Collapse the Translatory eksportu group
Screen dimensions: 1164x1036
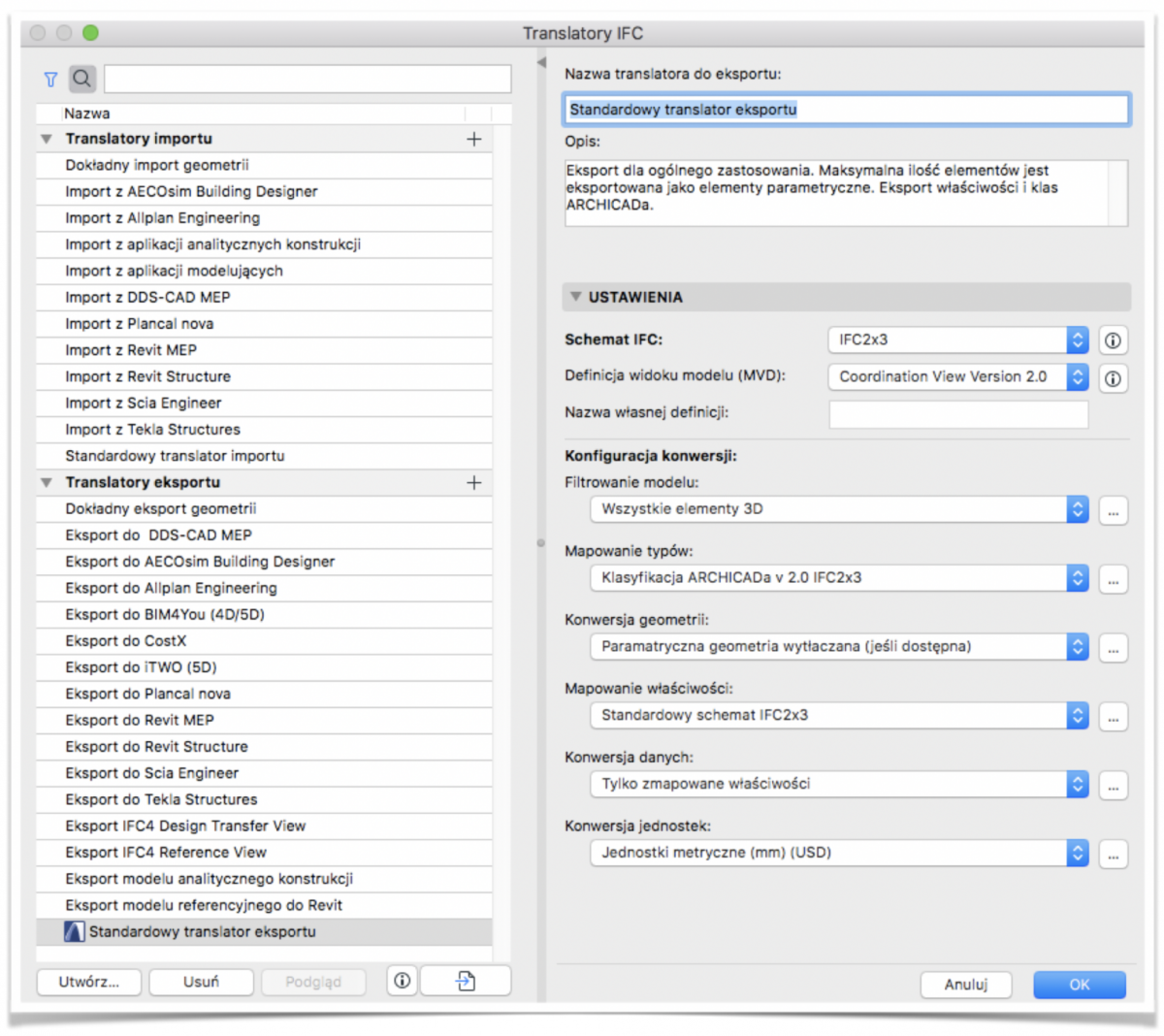point(47,482)
